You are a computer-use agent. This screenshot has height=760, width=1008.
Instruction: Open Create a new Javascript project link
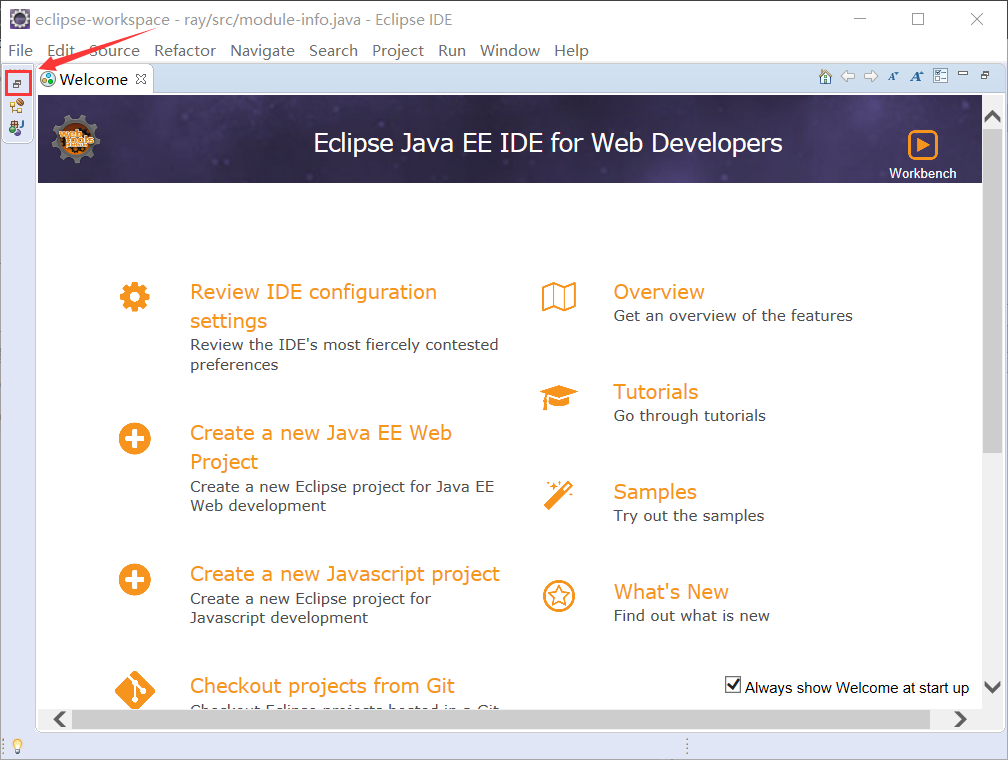(345, 574)
